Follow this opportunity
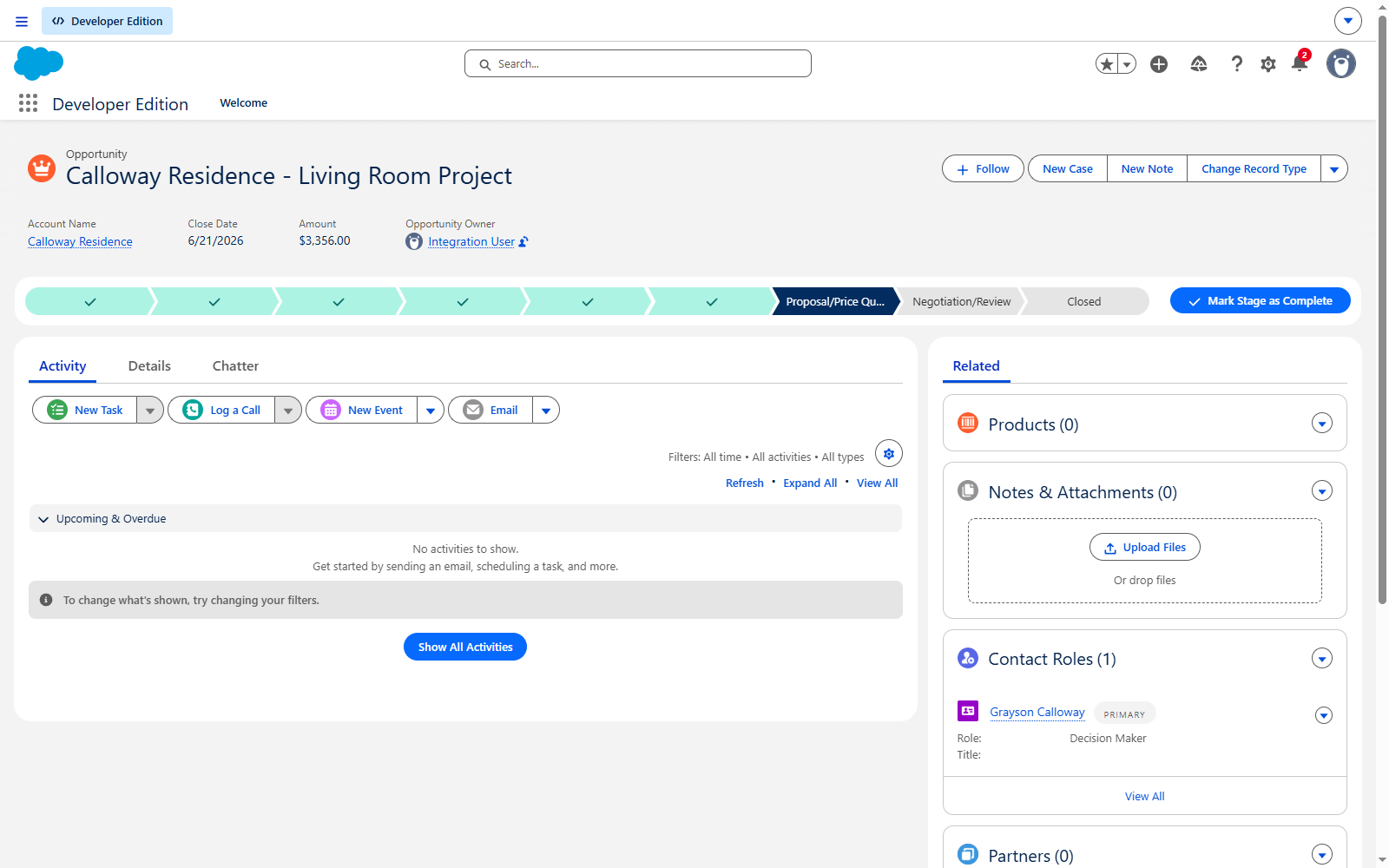The image size is (1389, 868). pyautogui.click(x=984, y=169)
